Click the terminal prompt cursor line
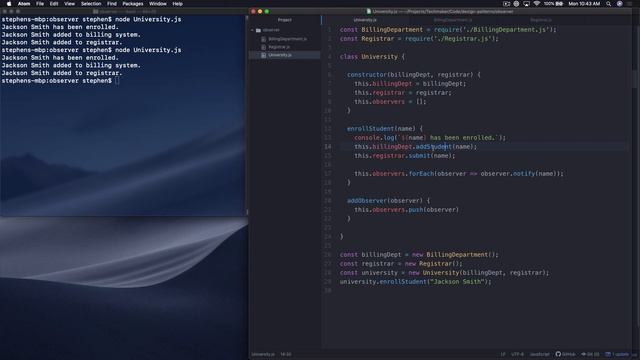Image resolution: width=640 pixels, height=360 pixels. click(60, 81)
